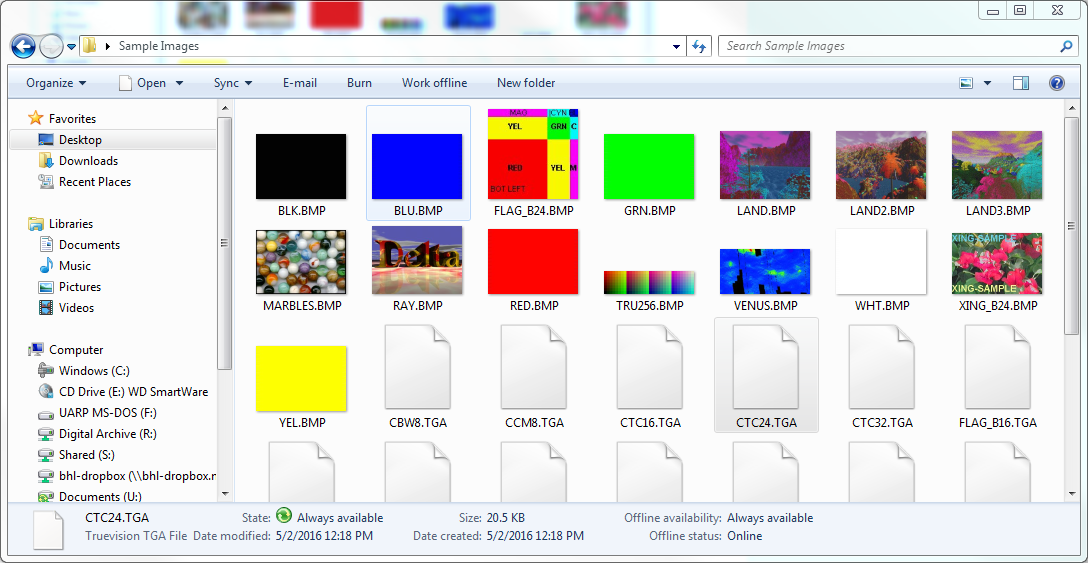Open CD Drive (E:) WD SmartWare
The width and height of the screenshot is (1088, 563).
tap(133, 392)
